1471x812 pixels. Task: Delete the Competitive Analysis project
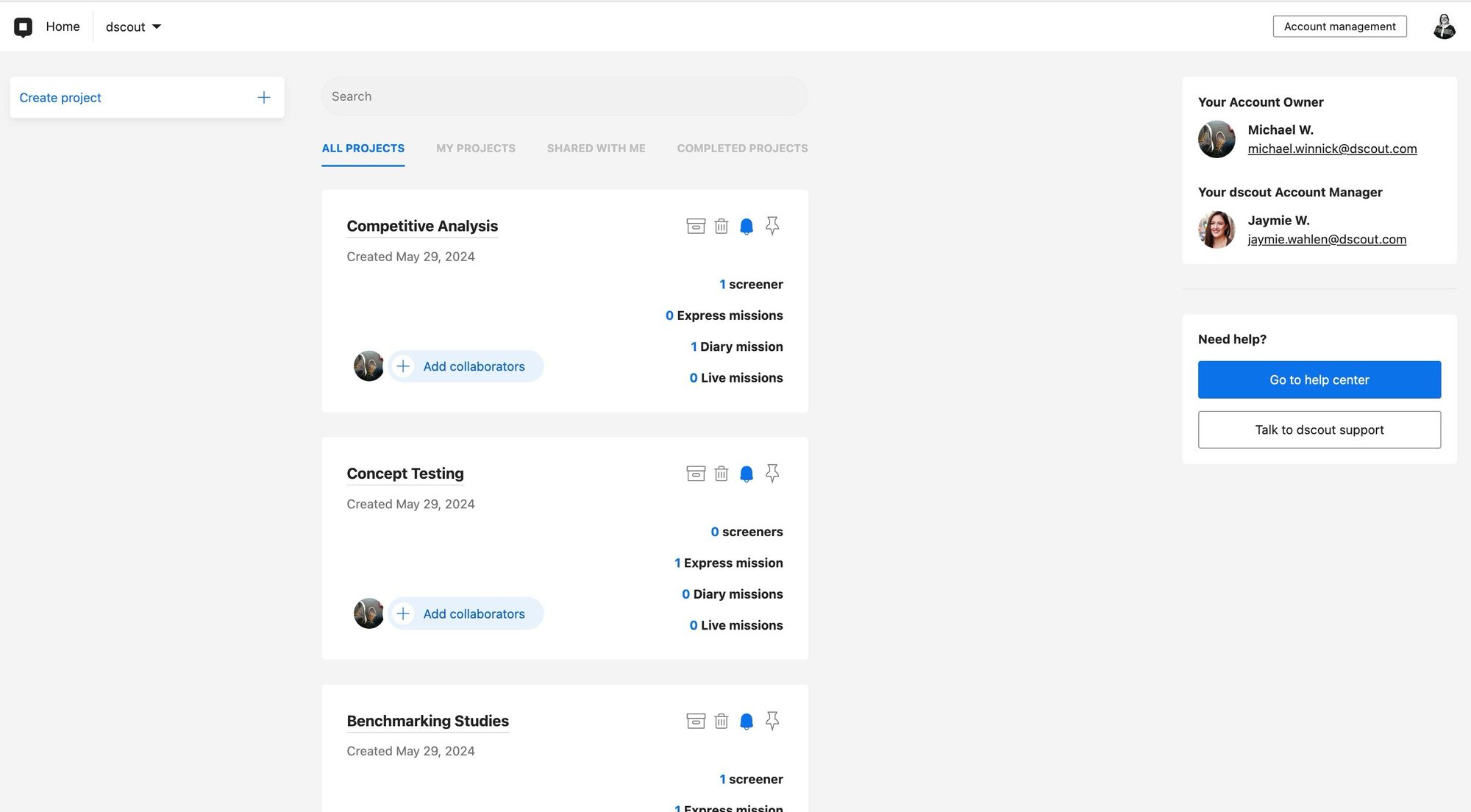tap(721, 226)
